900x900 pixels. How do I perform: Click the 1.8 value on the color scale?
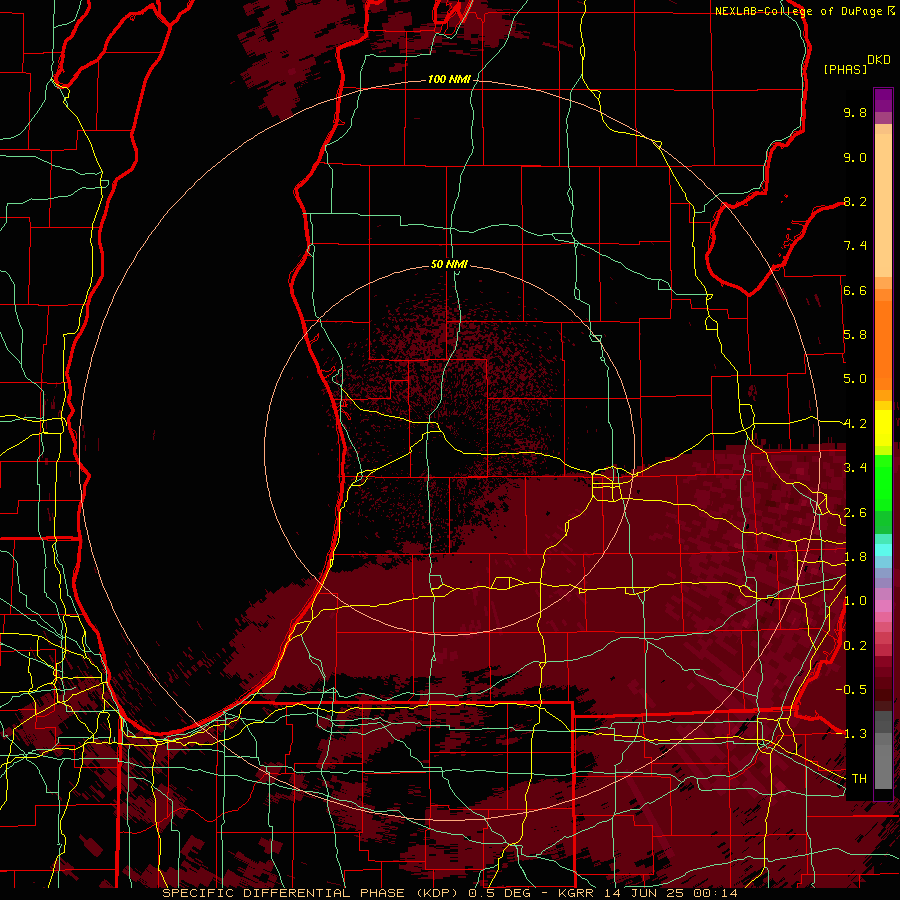(x=855, y=557)
